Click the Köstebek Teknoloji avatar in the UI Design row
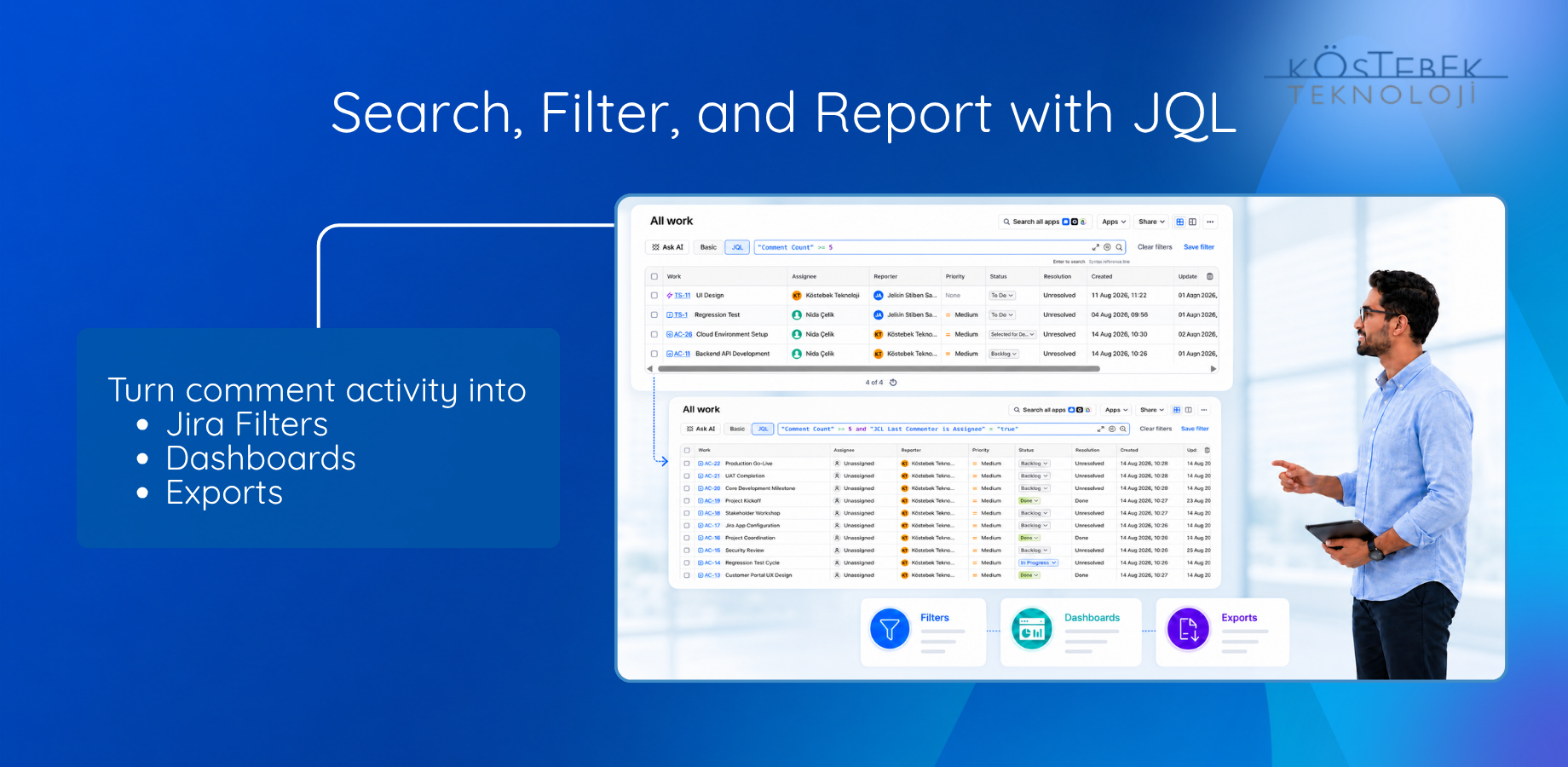The height and width of the screenshot is (767, 1568). 797,296
